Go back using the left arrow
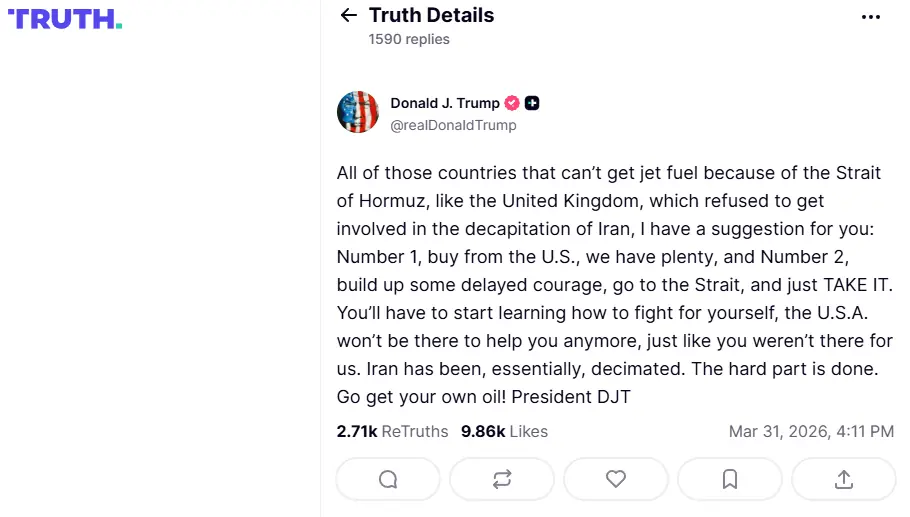The width and height of the screenshot is (910, 517). click(x=348, y=16)
